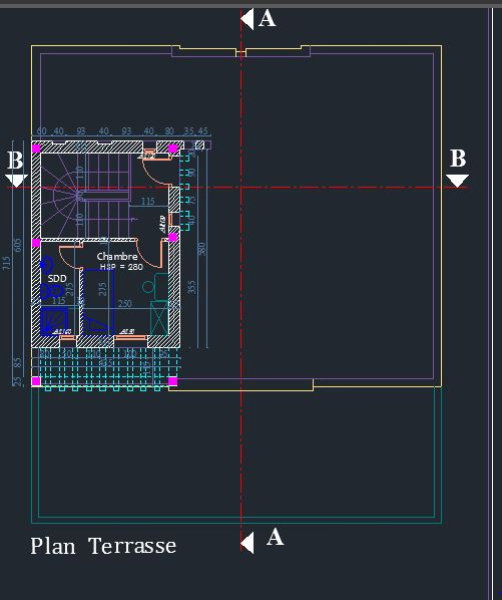The image size is (502, 600).
Task: Click the "355" dimension text
Action: pyautogui.click(x=192, y=287)
